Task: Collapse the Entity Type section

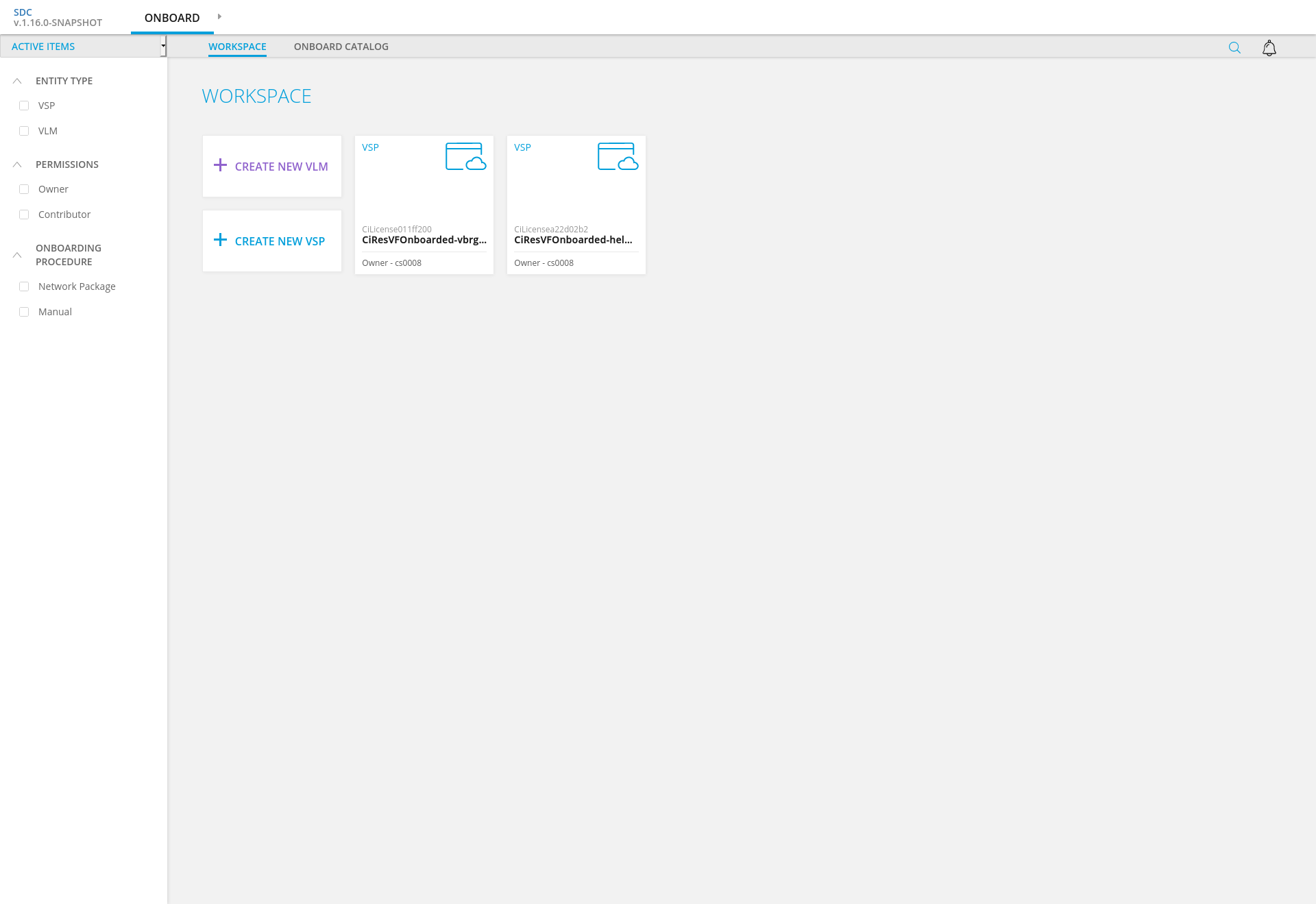Action: click(x=17, y=81)
